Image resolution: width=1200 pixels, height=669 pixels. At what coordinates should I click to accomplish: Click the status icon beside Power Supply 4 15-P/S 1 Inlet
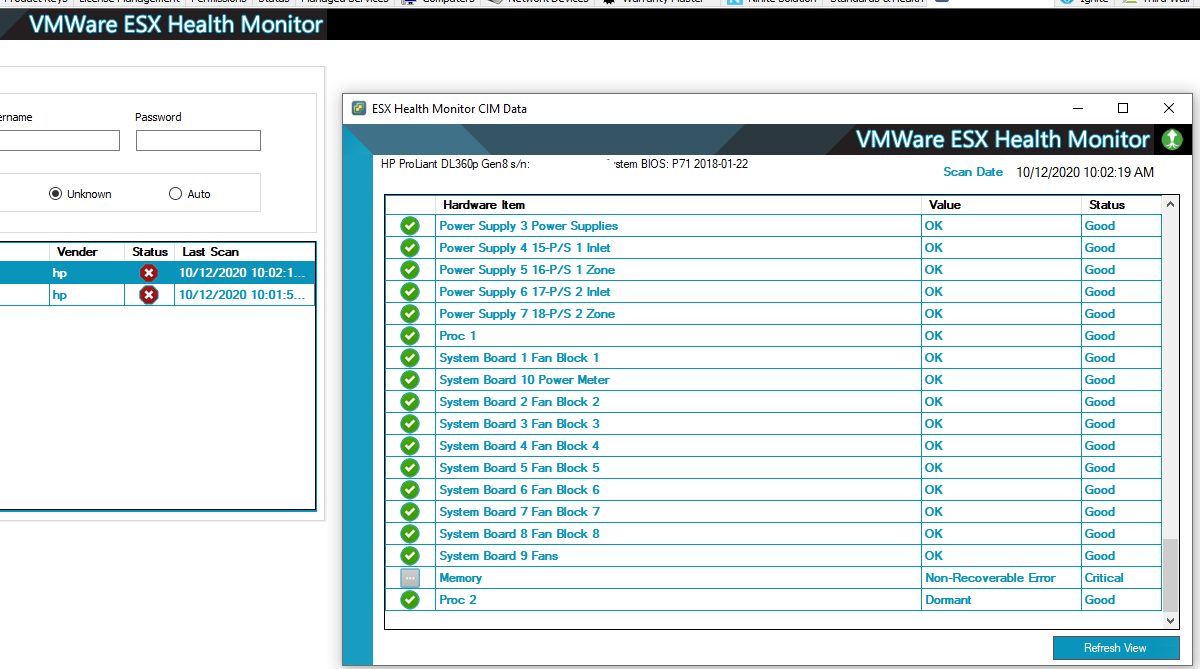[x=410, y=248]
